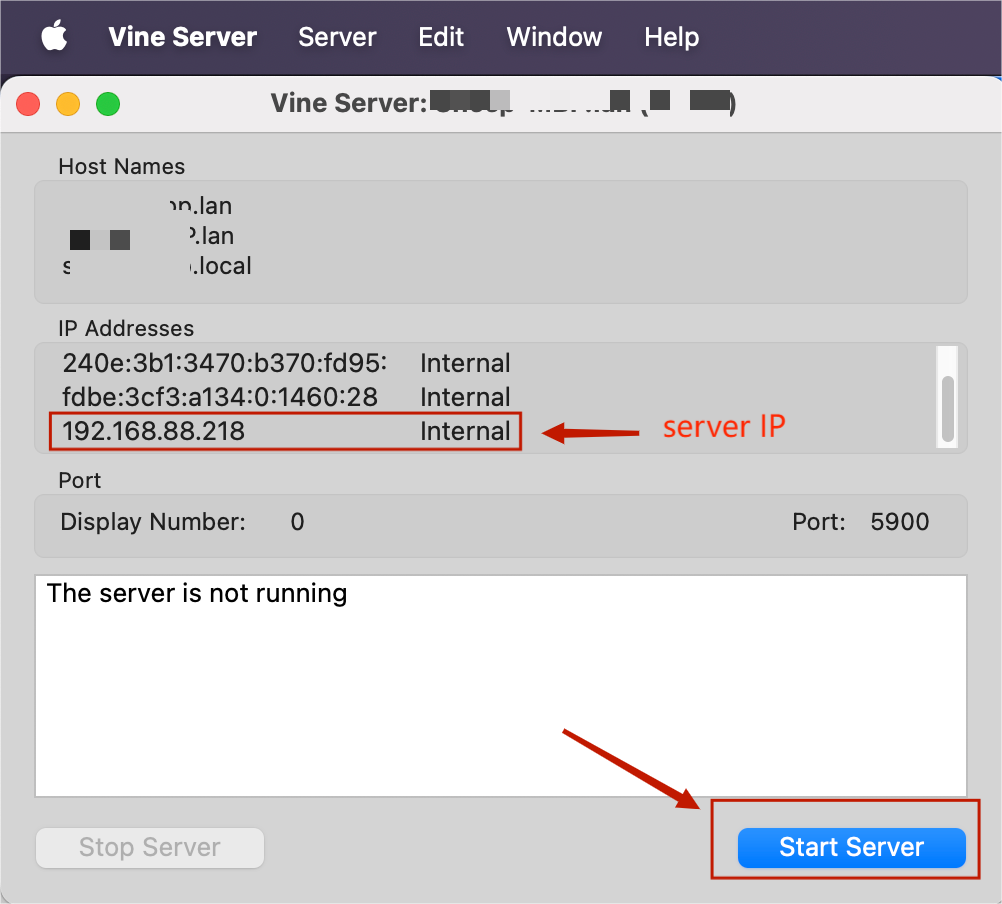The image size is (1002, 904).
Task: Open the Help menu
Action: (671, 37)
